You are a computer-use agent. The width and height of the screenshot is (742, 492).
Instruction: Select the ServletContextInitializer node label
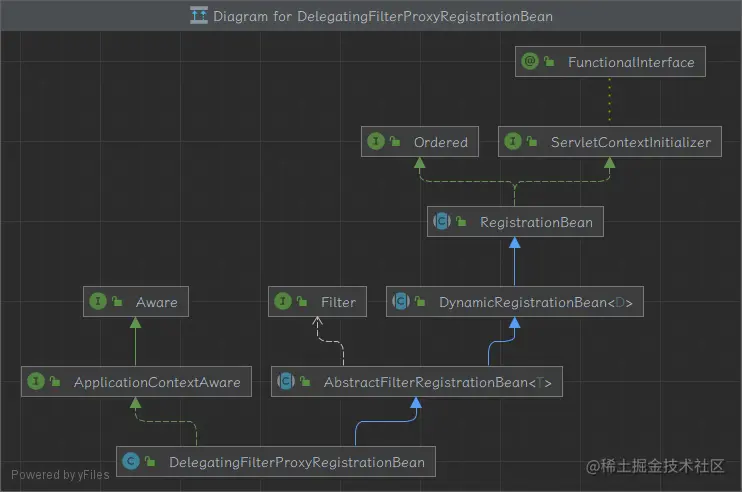[x=631, y=142]
